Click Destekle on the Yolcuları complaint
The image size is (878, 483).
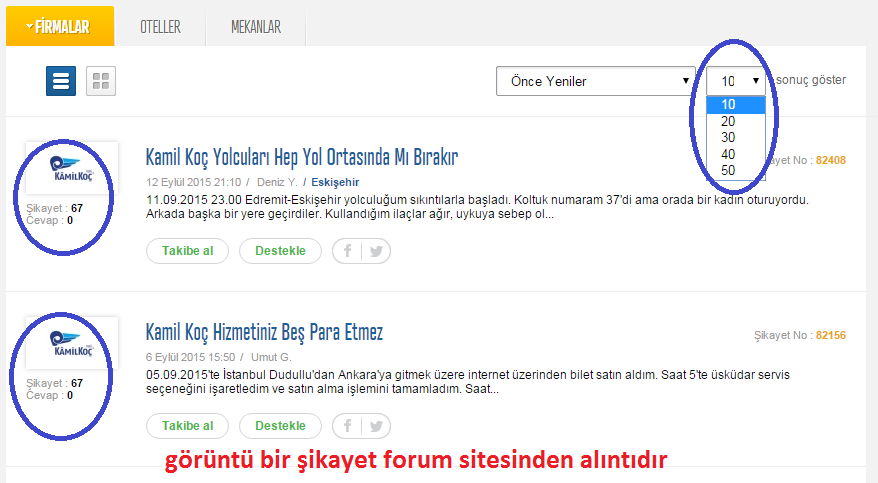281,251
